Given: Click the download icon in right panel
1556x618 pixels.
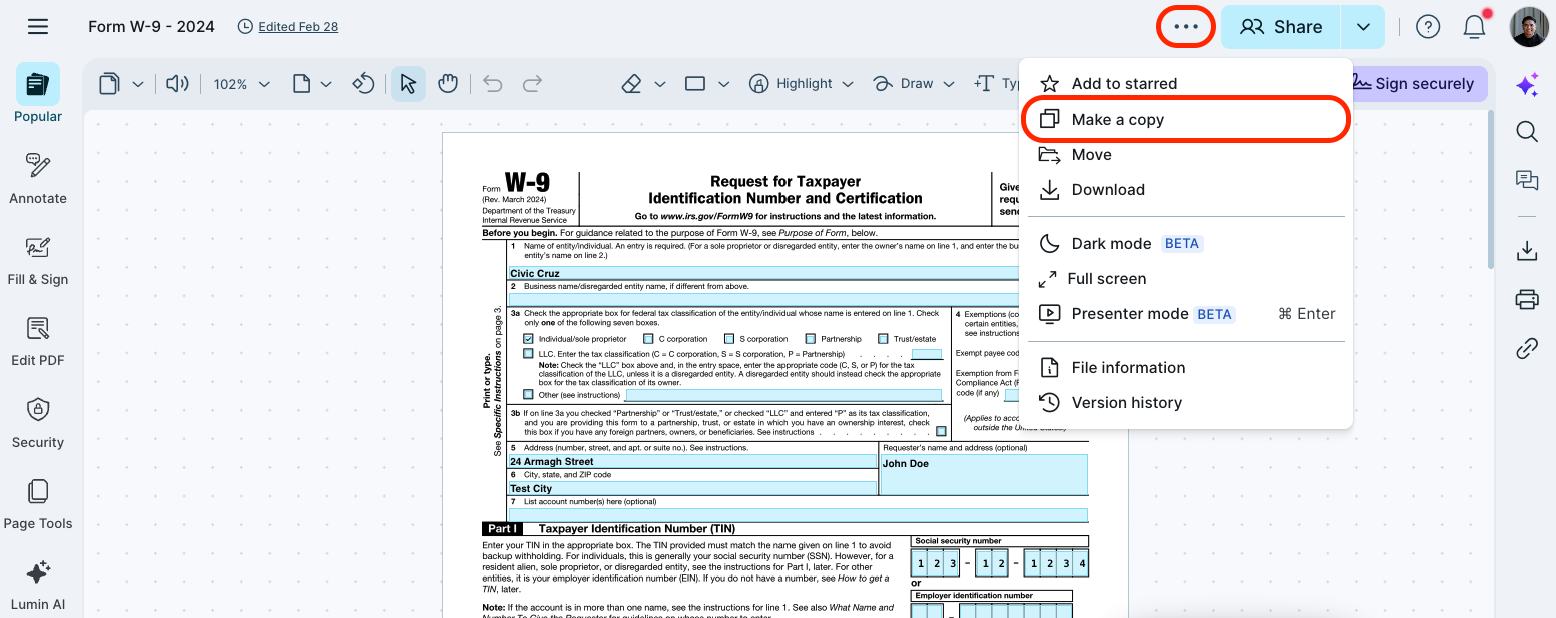Looking at the screenshot, I should pos(1527,251).
